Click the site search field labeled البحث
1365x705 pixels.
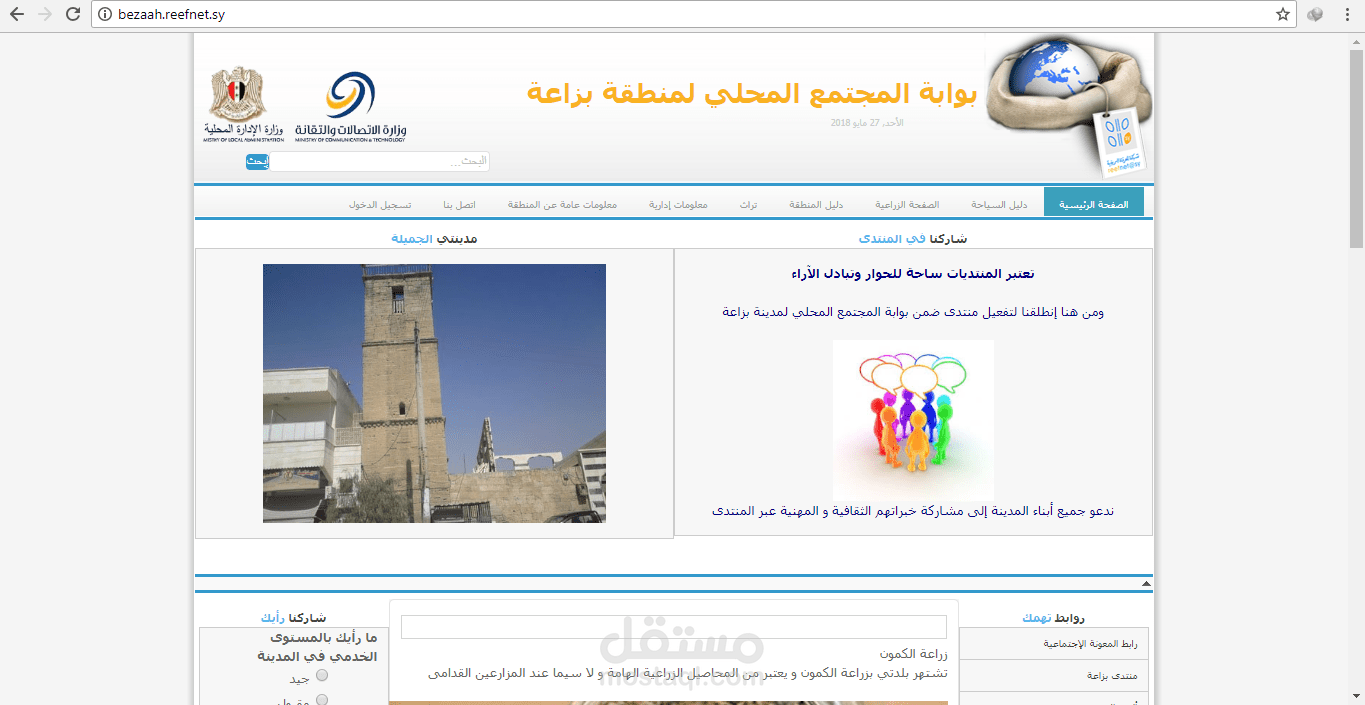(x=380, y=161)
